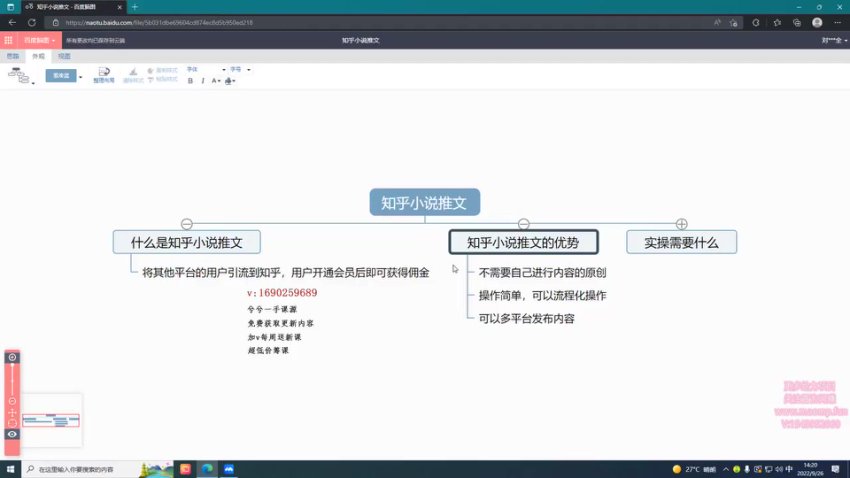Image resolution: width=850 pixels, height=478 pixels.
Task: Click the zoom level slider track
Action: pyautogui.click(x=12, y=380)
